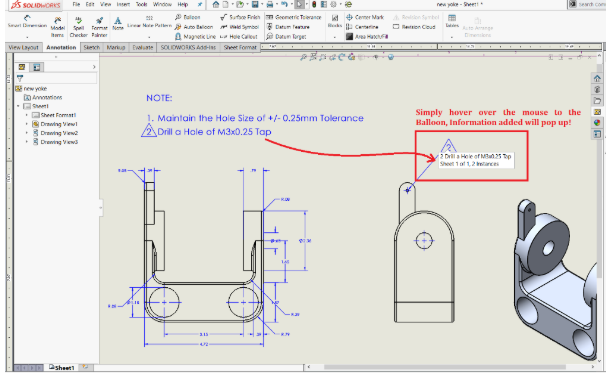Open the Blocks tool
This screenshot has height=373, width=606.
335,21
